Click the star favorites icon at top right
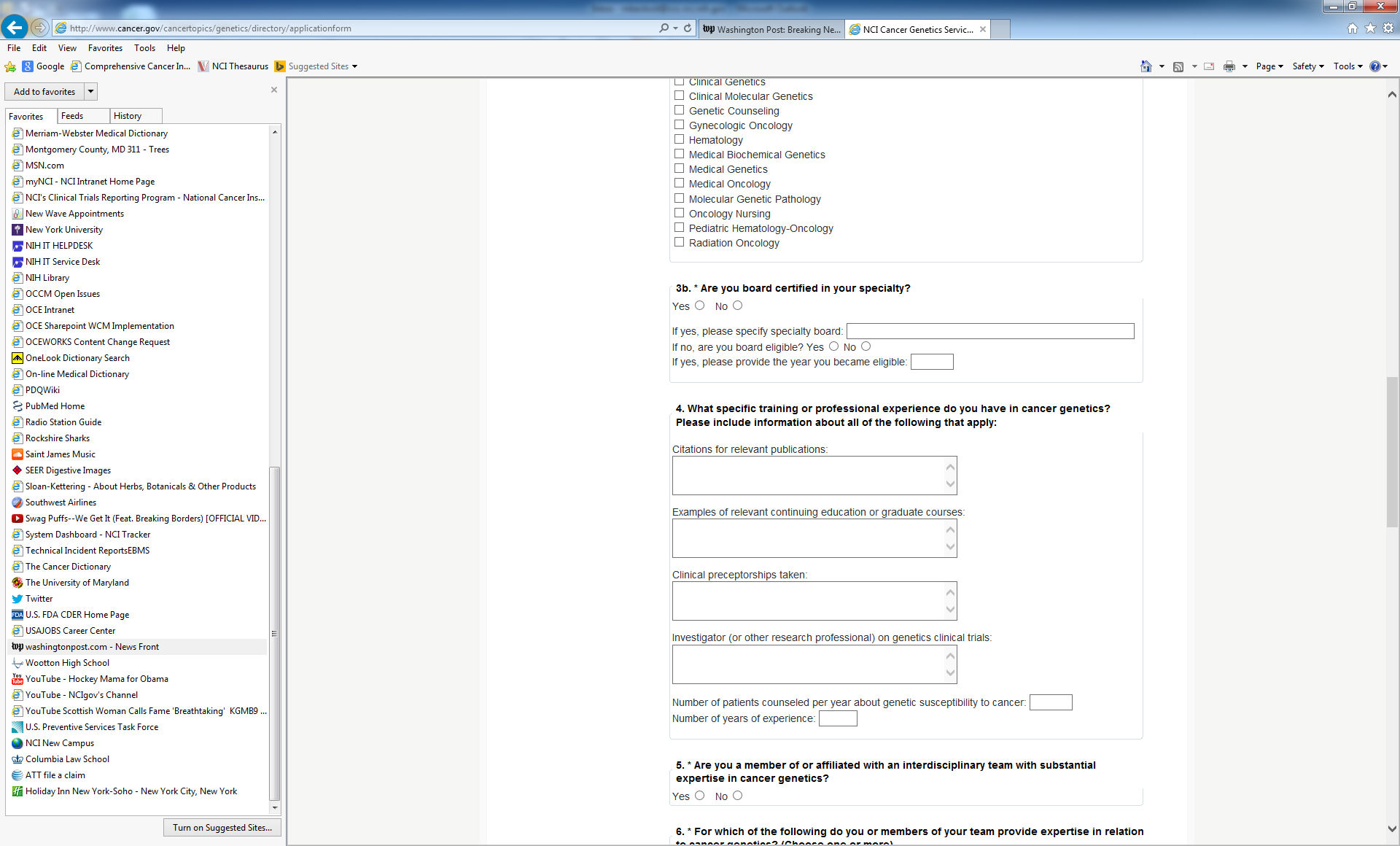Viewport: 1400px width, 846px height. pos(1370,28)
